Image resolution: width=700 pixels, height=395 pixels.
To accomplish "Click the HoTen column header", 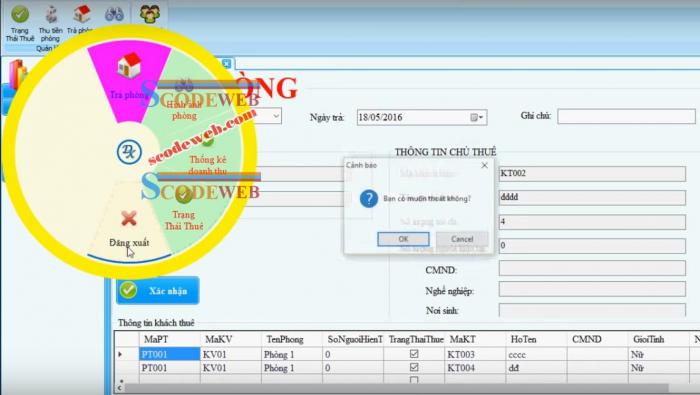I will (537, 339).
